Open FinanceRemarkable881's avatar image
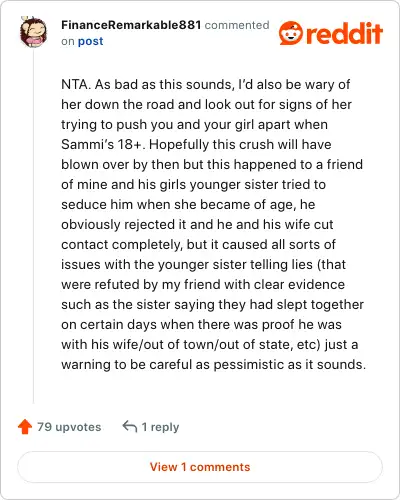400x500 pixels. pos(33,32)
